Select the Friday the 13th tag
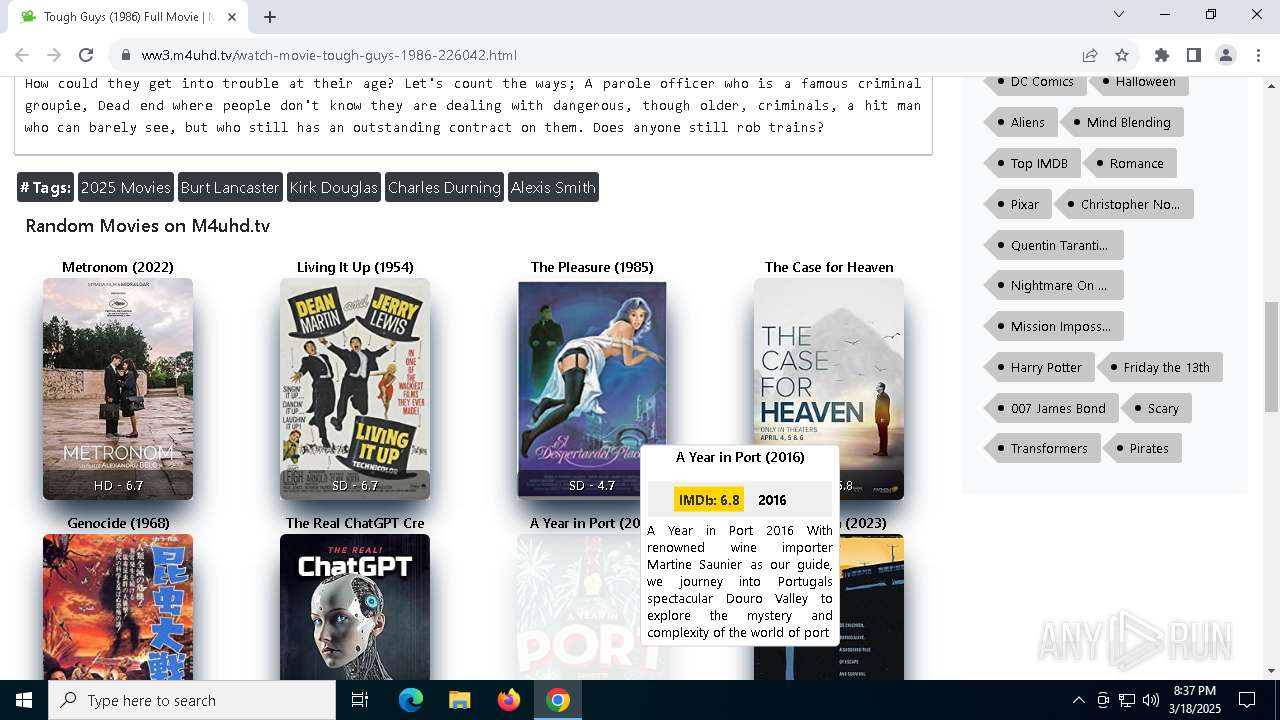This screenshot has width=1280, height=720. (x=1160, y=368)
